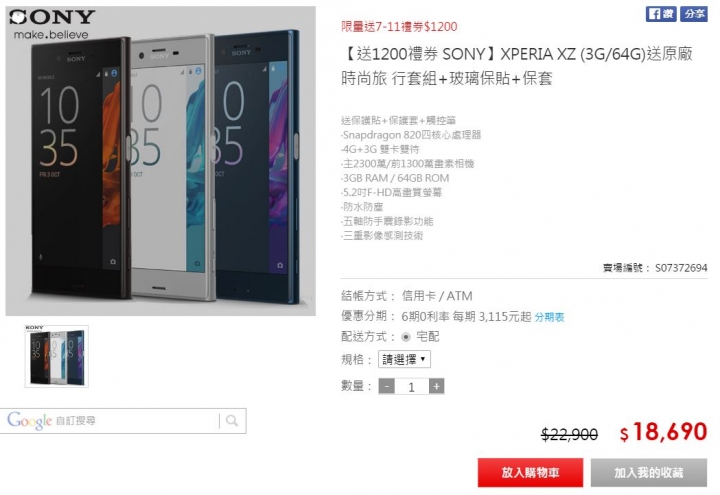Click 加入我的收藏 to save to favorites
This screenshot has height=495, width=720.
click(649, 472)
